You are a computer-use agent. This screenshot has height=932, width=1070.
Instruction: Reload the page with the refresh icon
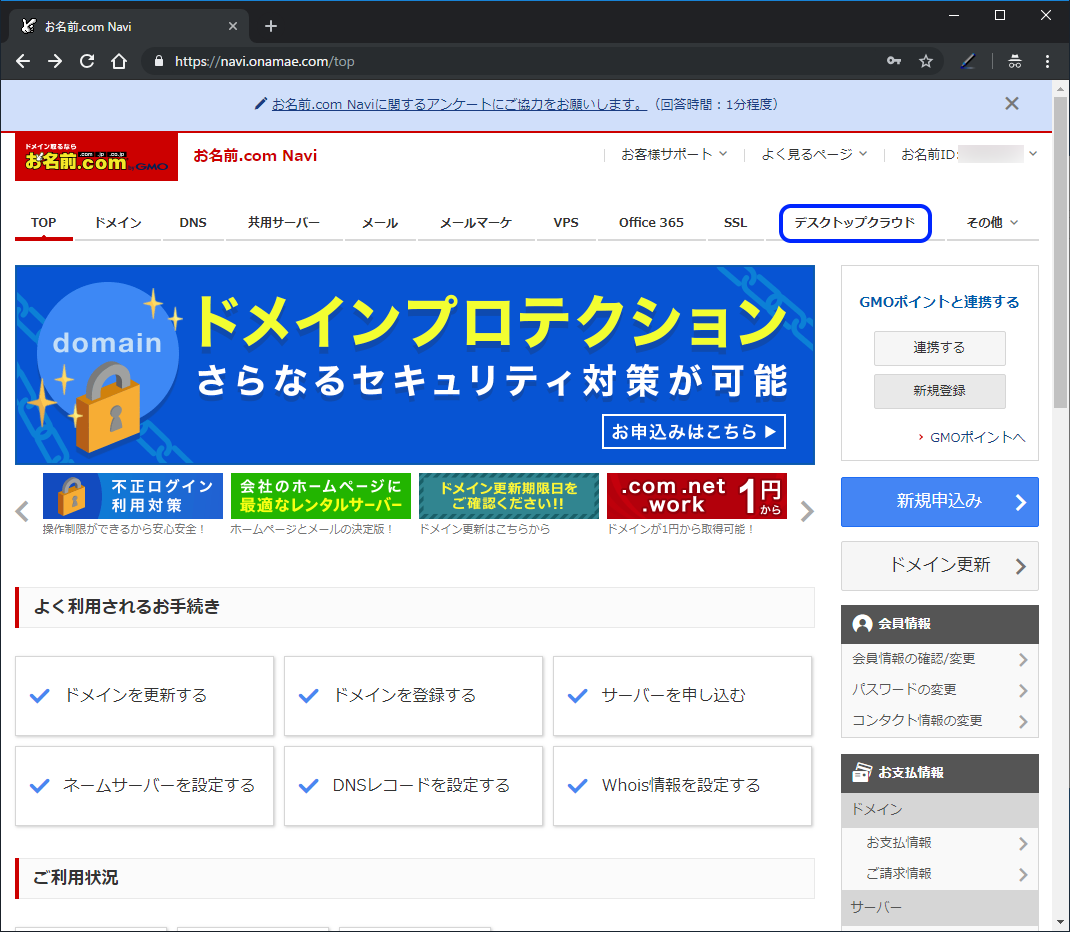[87, 61]
